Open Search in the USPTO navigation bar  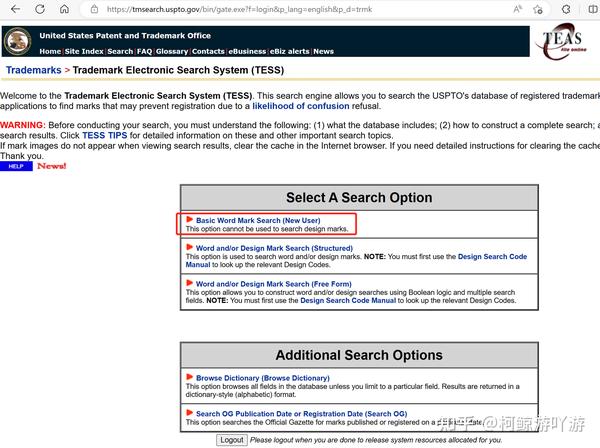[x=120, y=51]
